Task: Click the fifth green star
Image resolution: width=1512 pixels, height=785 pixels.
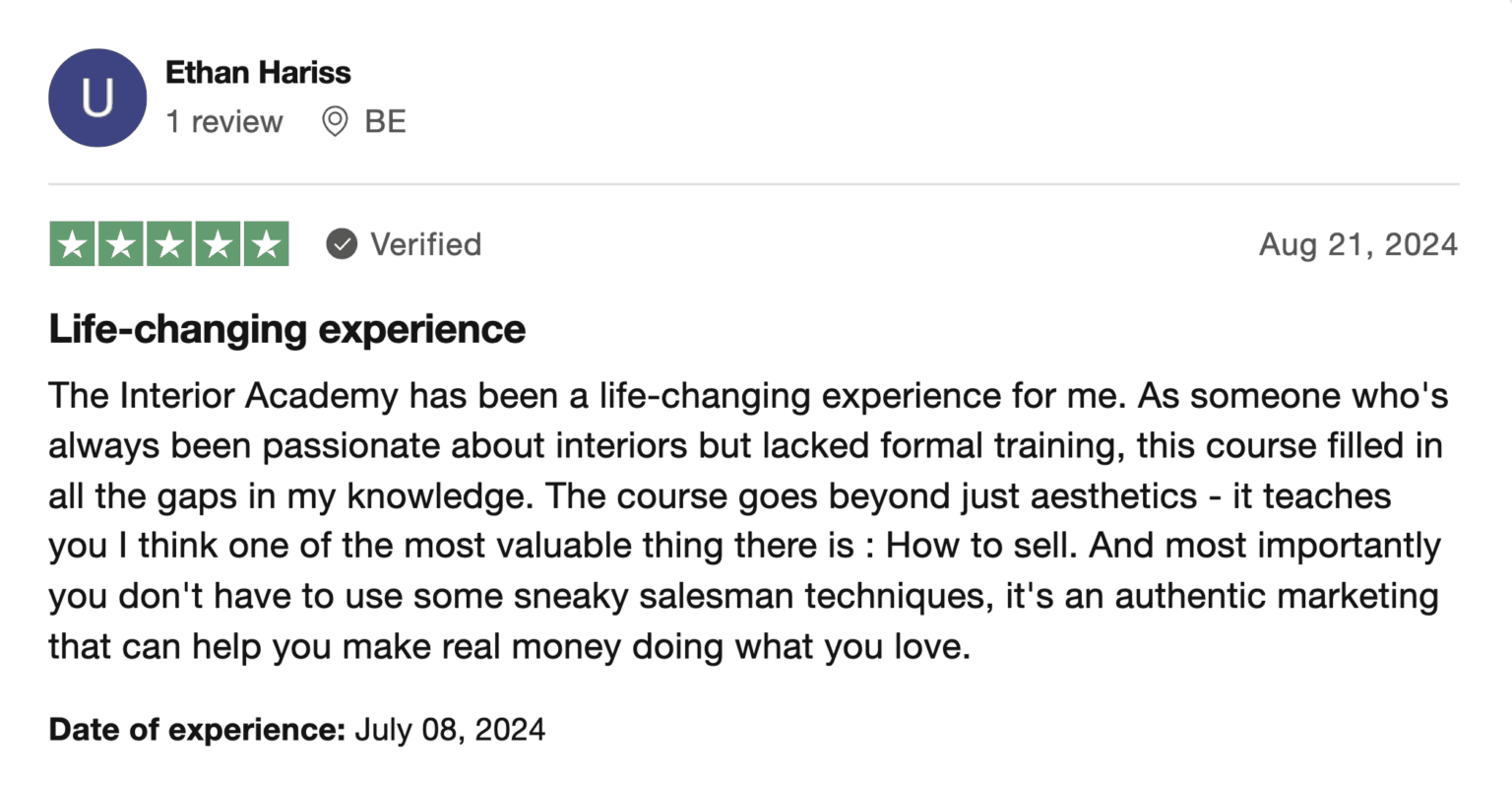Action: 266,244
